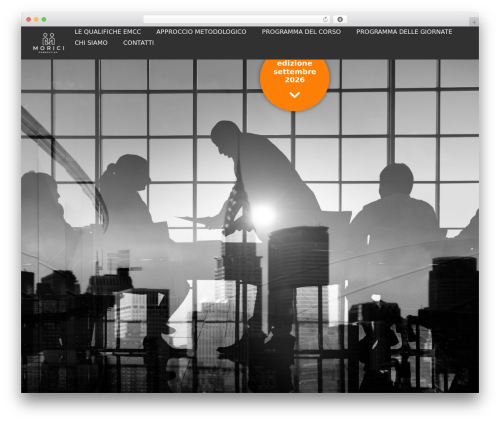Focus the browser address bar
500x423 pixels.
233,20
